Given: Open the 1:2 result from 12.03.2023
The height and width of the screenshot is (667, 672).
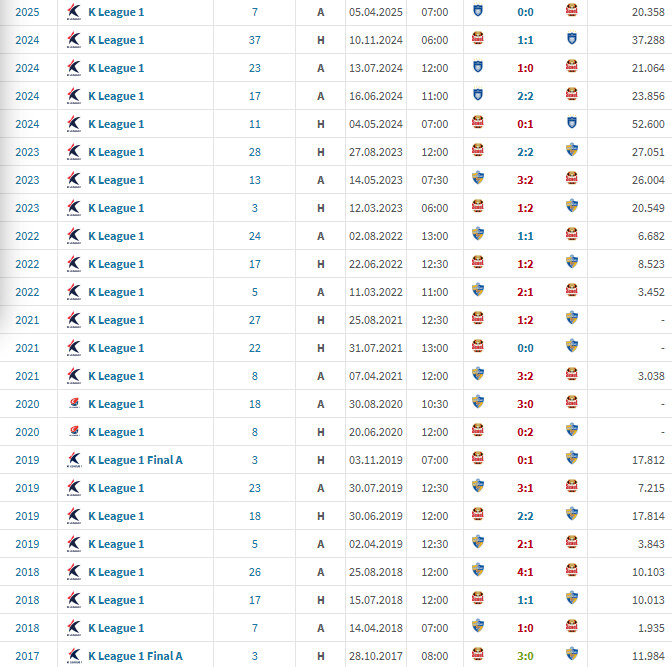Looking at the screenshot, I should (525, 208).
